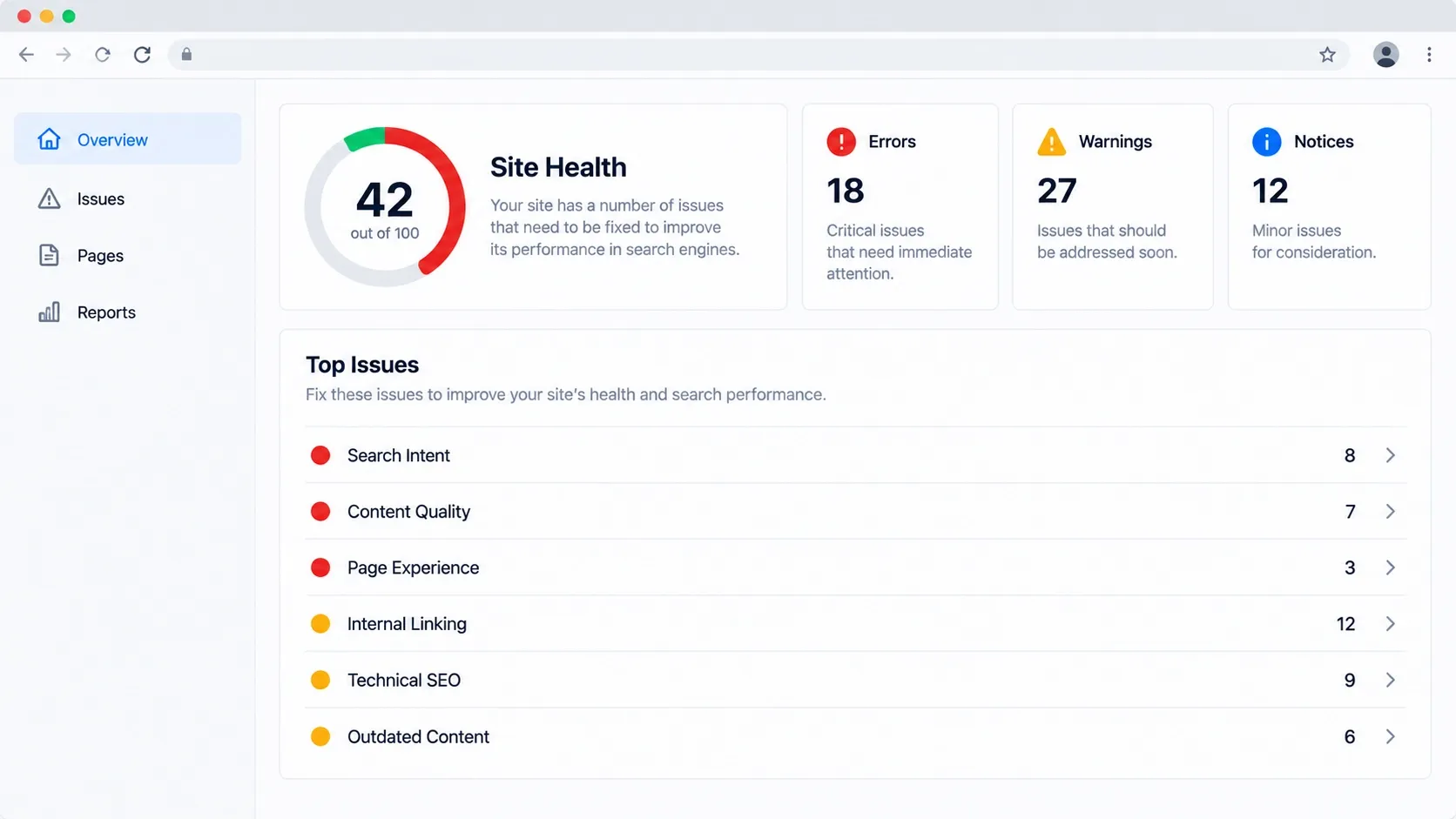Viewport: 1456px width, 819px height.
Task: Expand the Content Quality row chevron
Action: point(1391,511)
